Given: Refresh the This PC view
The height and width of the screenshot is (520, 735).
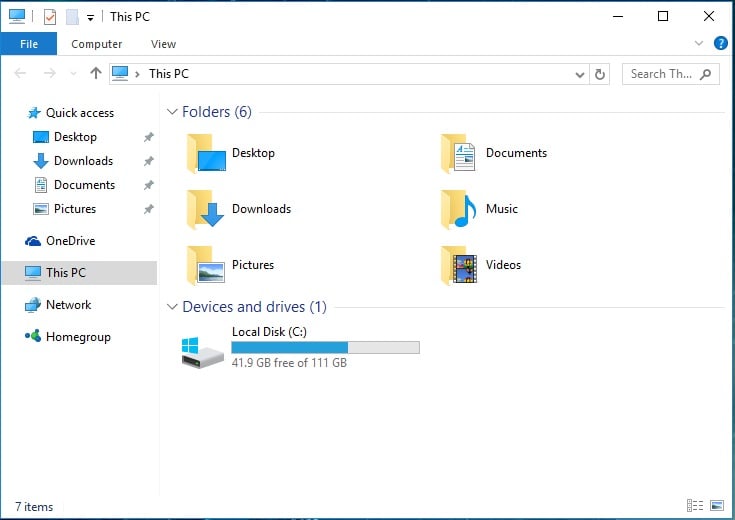Looking at the screenshot, I should [600, 74].
